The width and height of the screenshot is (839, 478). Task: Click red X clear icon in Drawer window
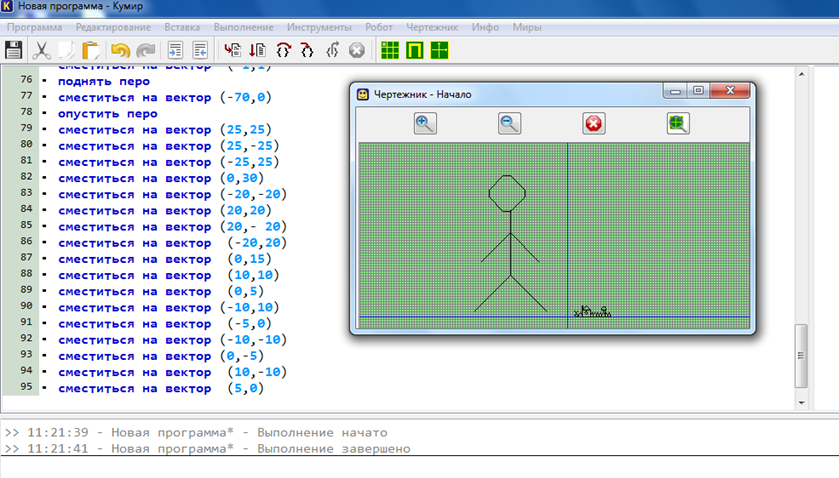pyautogui.click(x=593, y=124)
